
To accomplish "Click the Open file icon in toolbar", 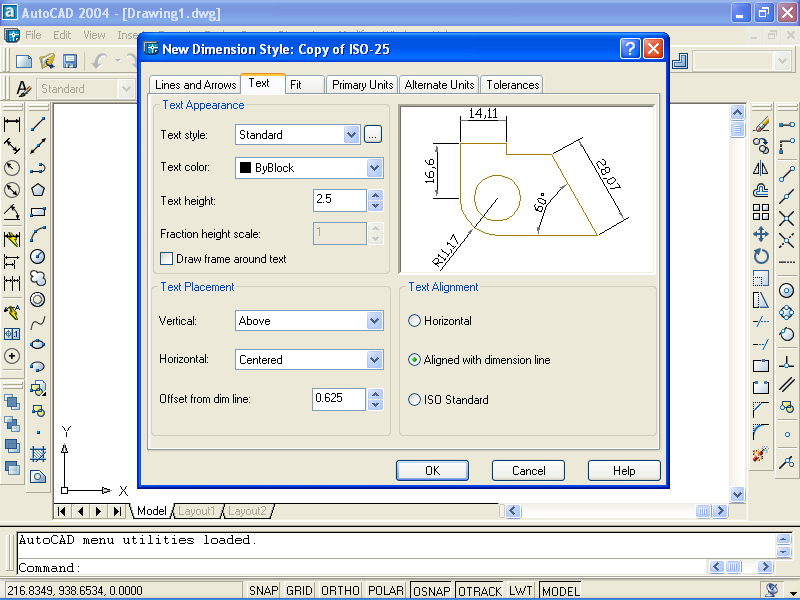I will click(47, 62).
